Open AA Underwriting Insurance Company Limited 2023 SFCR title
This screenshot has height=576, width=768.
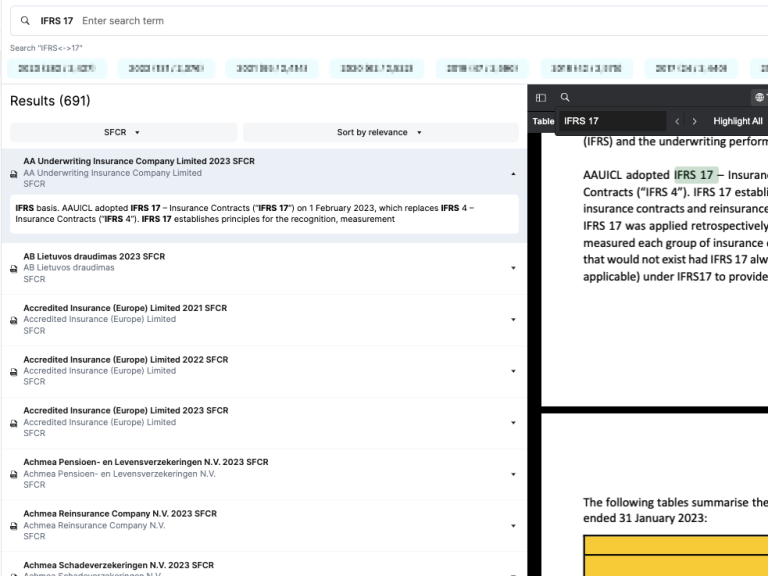click(139, 161)
